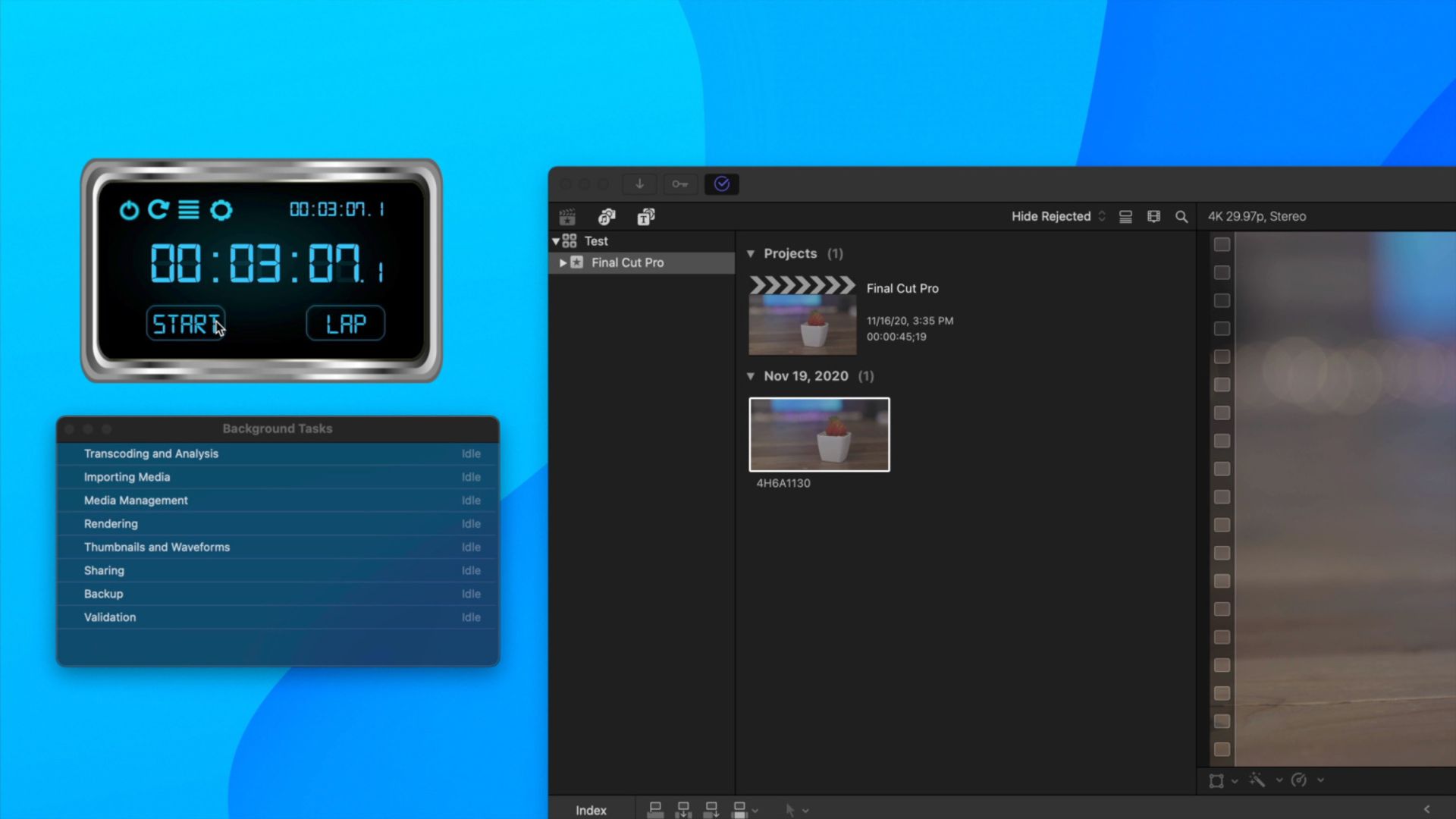
Task: Show the libraries sidebar clapperboard icon
Action: [567, 218]
